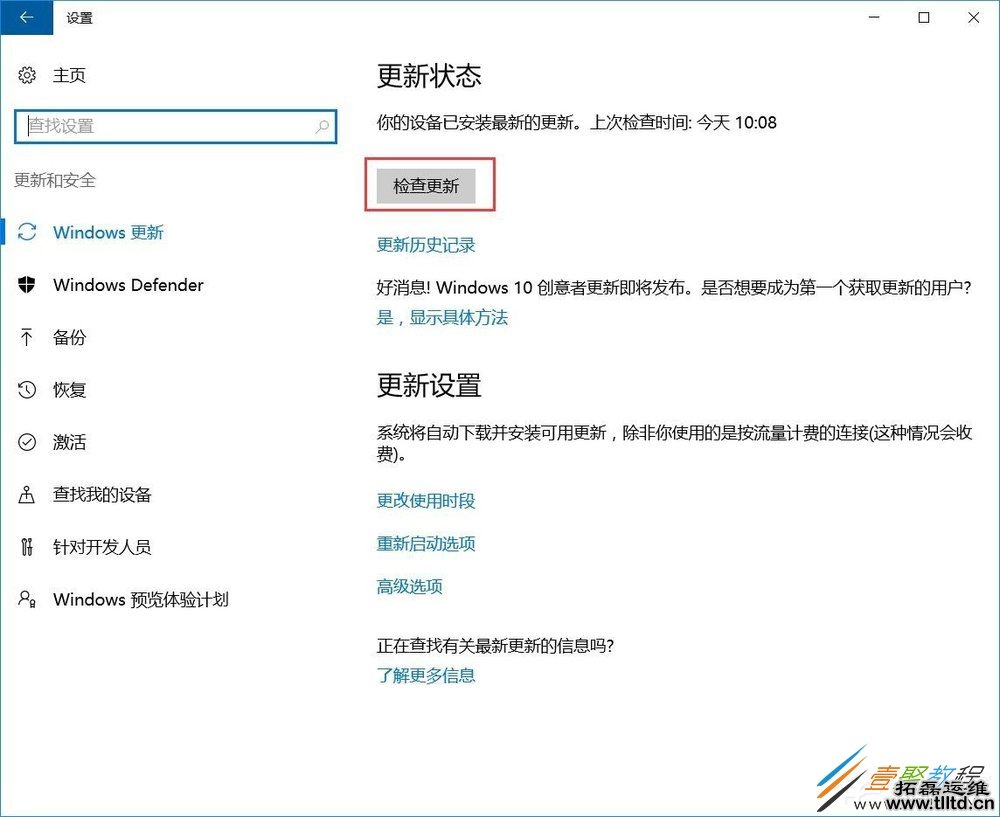Click the search magnifier in the settings search box
The image size is (1000, 817).
tap(321, 127)
